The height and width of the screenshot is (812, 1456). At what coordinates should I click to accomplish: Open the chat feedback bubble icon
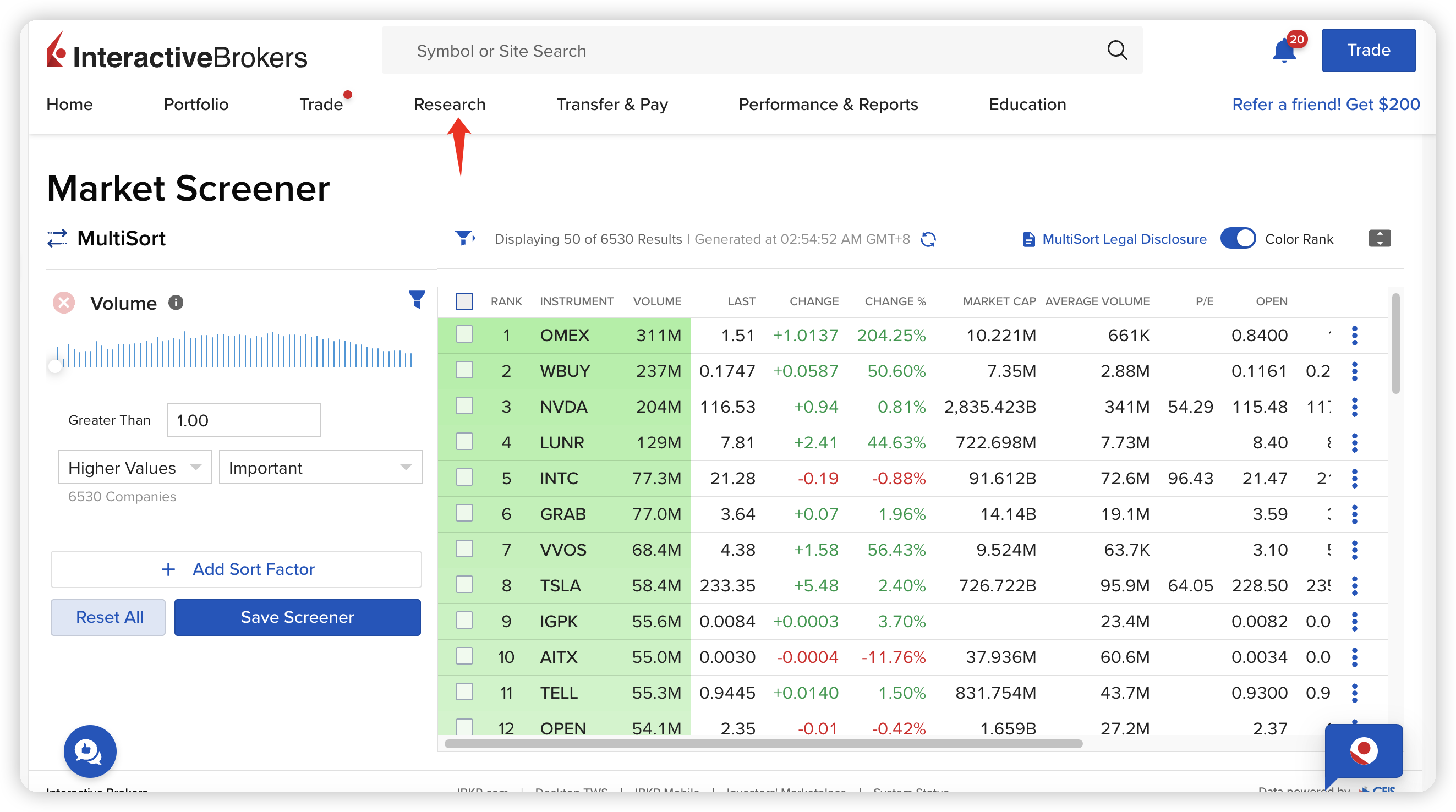point(90,751)
